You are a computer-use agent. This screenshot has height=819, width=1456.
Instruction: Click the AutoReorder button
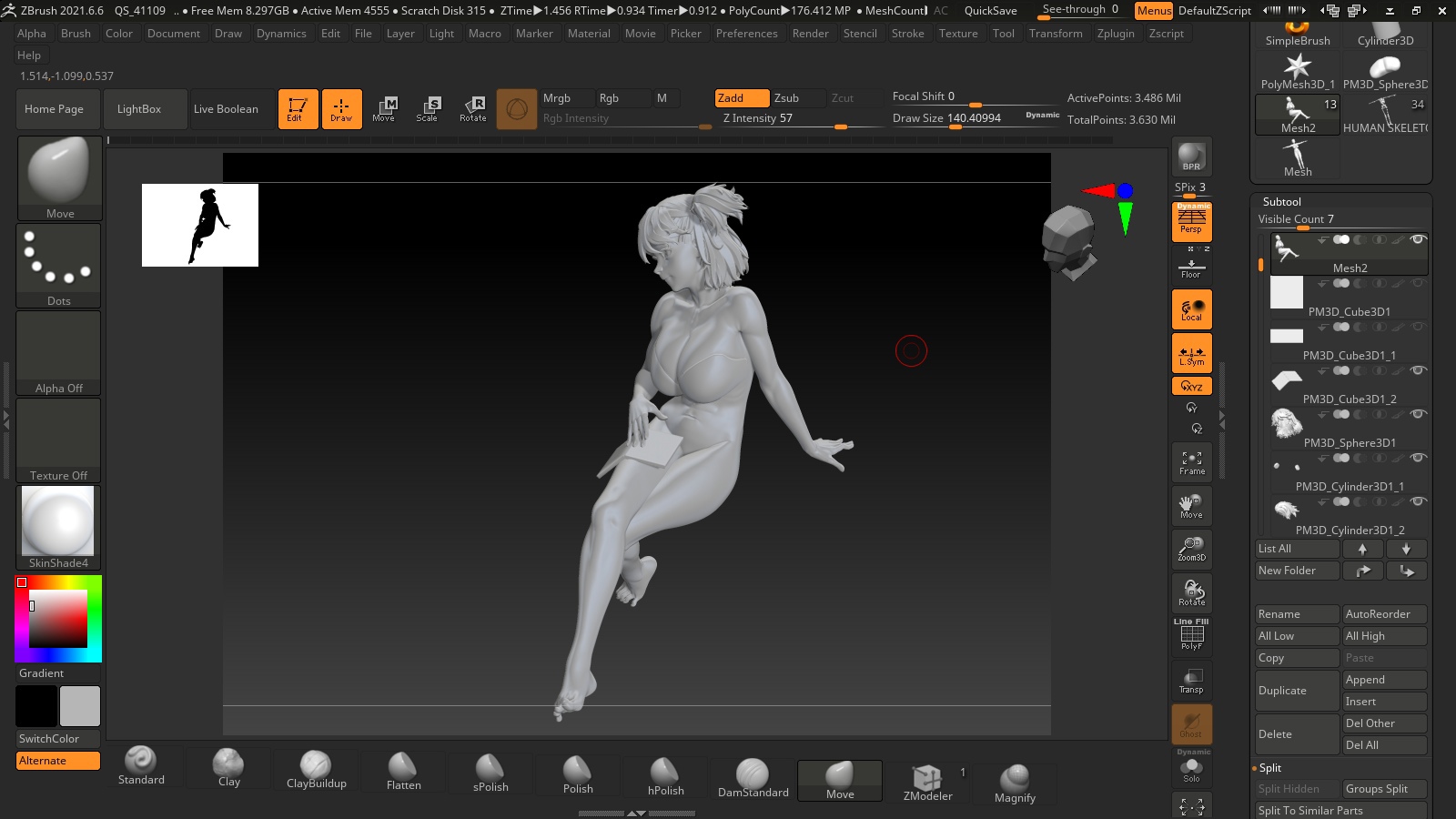coord(1384,614)
